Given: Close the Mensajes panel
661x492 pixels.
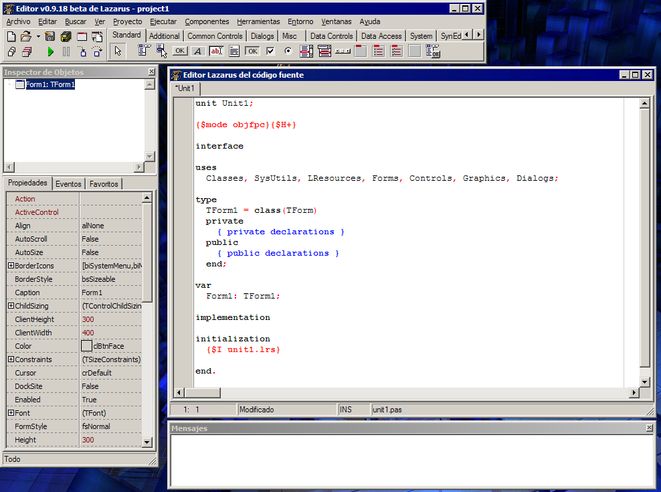Looking at the screenshot, I should 649,428.
